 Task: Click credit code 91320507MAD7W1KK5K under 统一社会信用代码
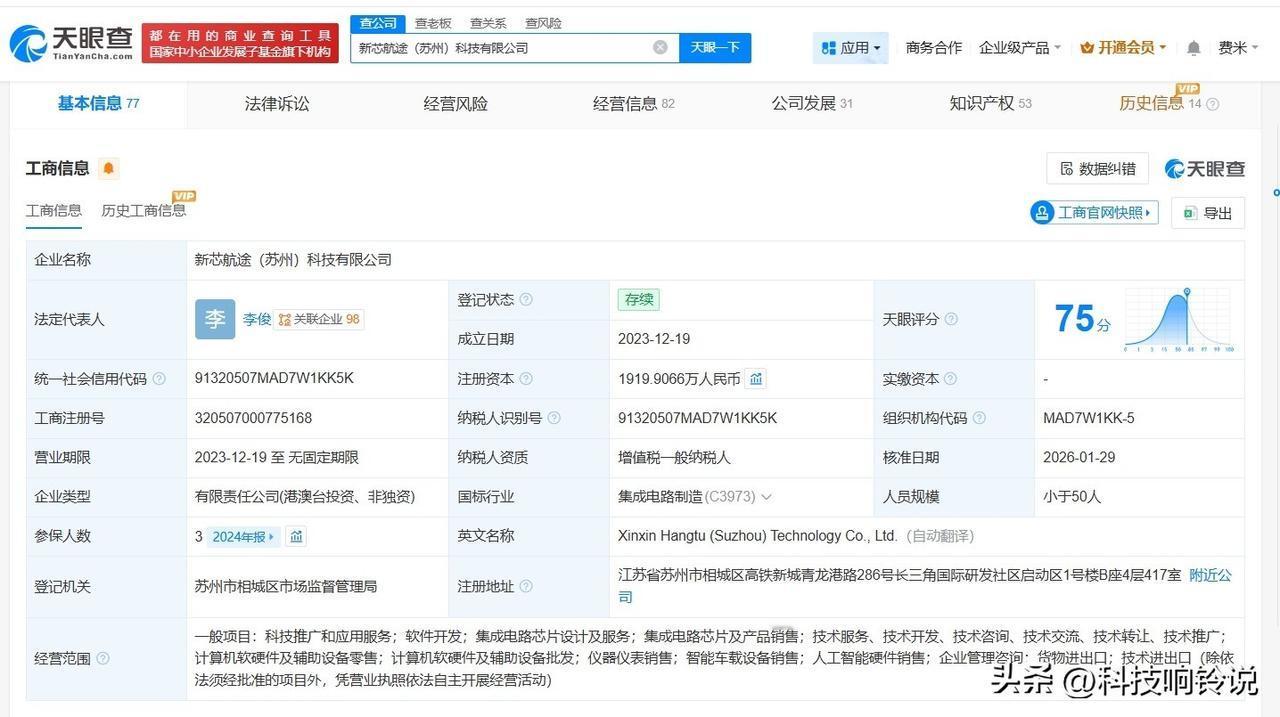pos(274,378)
